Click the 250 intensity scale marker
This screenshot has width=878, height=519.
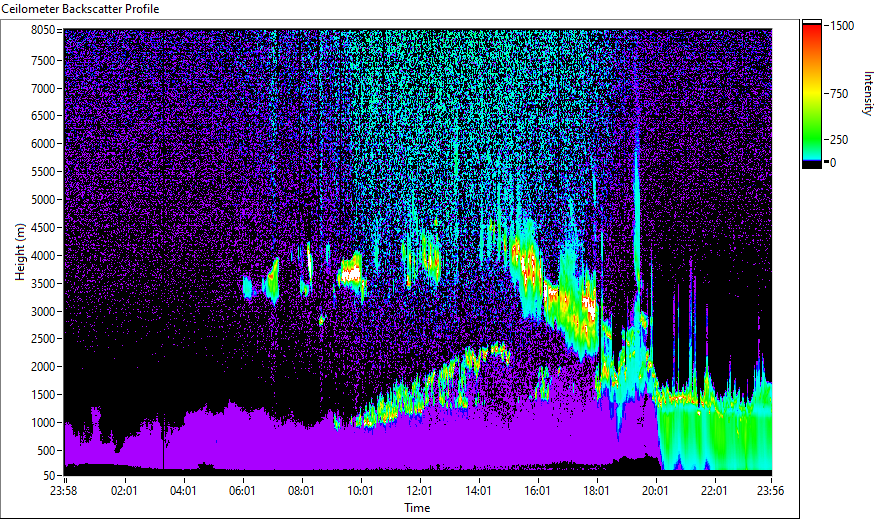pyautogui.click(x=839, y=140)
